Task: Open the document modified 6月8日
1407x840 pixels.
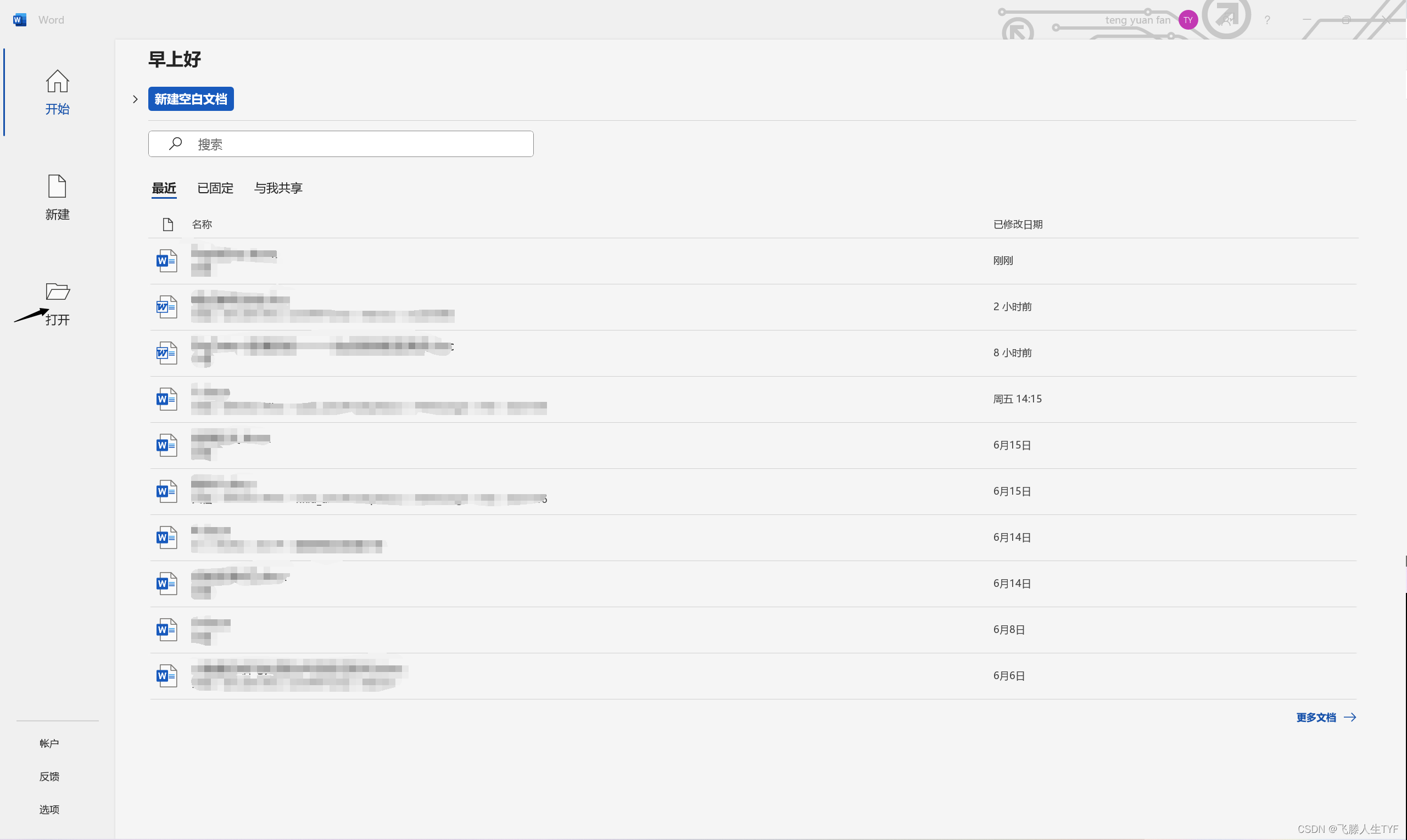Action: [211, 629]
